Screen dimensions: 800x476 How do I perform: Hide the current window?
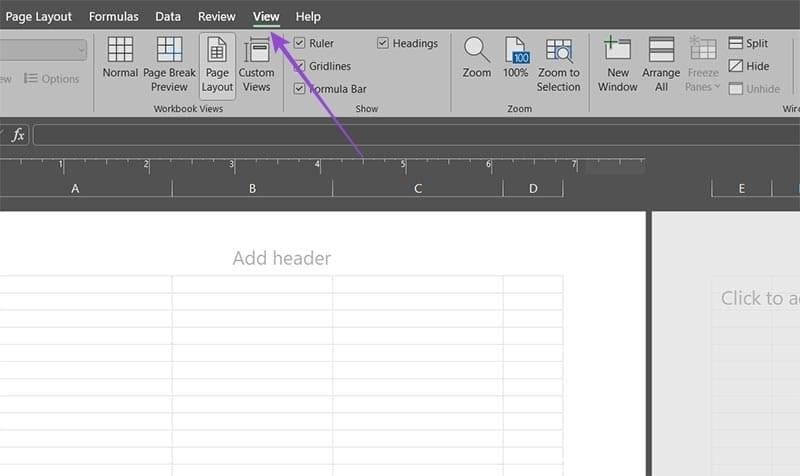748,66
